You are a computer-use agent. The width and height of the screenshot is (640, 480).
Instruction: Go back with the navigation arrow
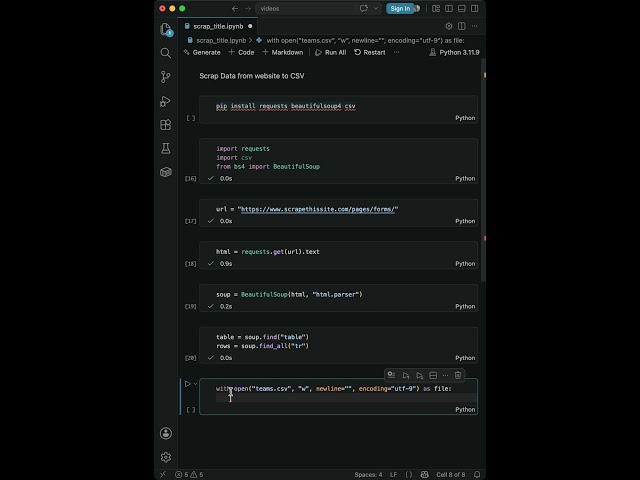click(235, 9)
